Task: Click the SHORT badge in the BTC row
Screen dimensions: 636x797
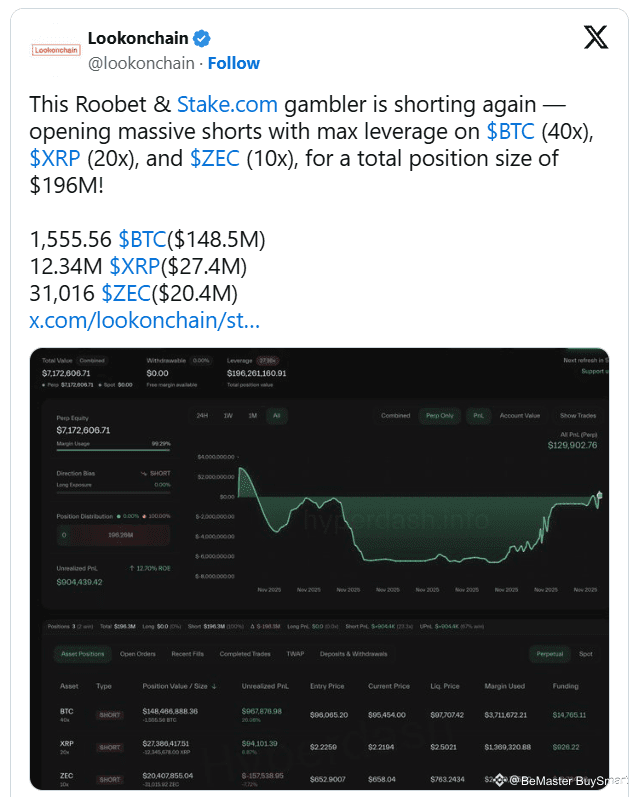Action: pos(109,715)
